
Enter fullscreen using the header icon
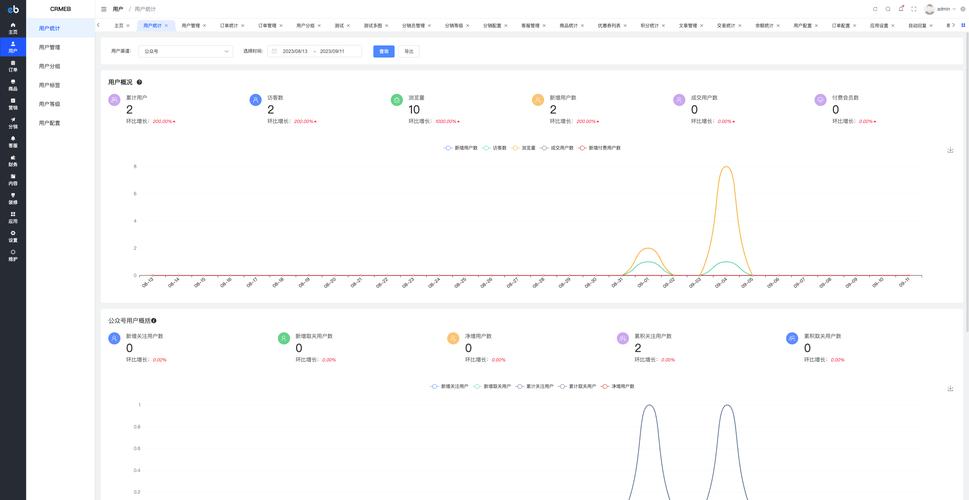coord(914,9)
